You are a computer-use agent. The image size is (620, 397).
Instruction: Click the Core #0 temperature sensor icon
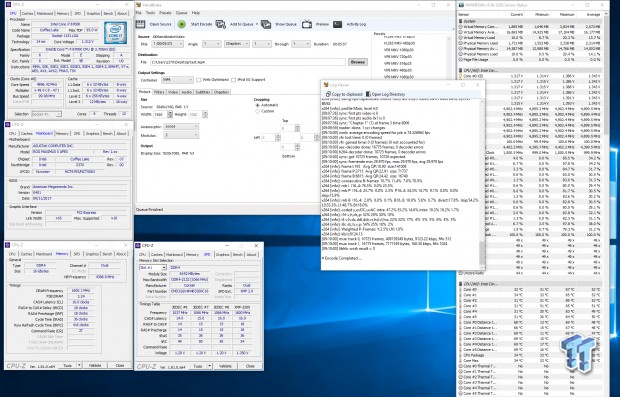point(461,289)
